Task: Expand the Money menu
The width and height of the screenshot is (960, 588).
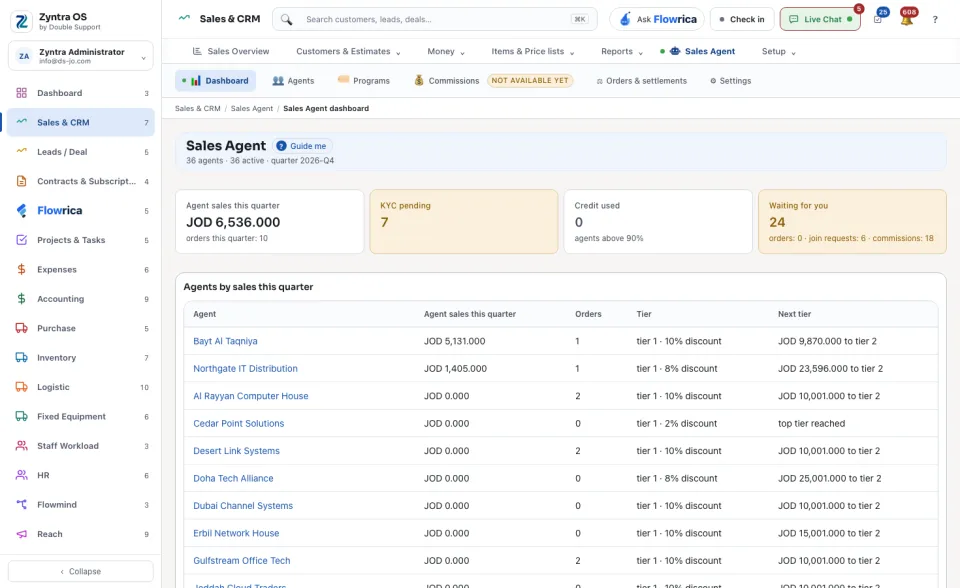Action: [x=446, y=51]
